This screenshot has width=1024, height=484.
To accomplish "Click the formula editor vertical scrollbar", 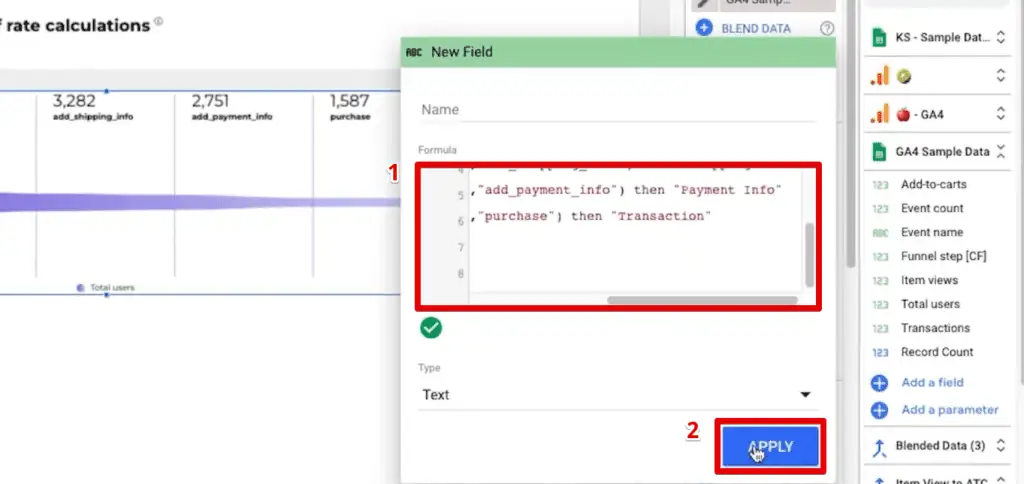I will pos(809,255).
